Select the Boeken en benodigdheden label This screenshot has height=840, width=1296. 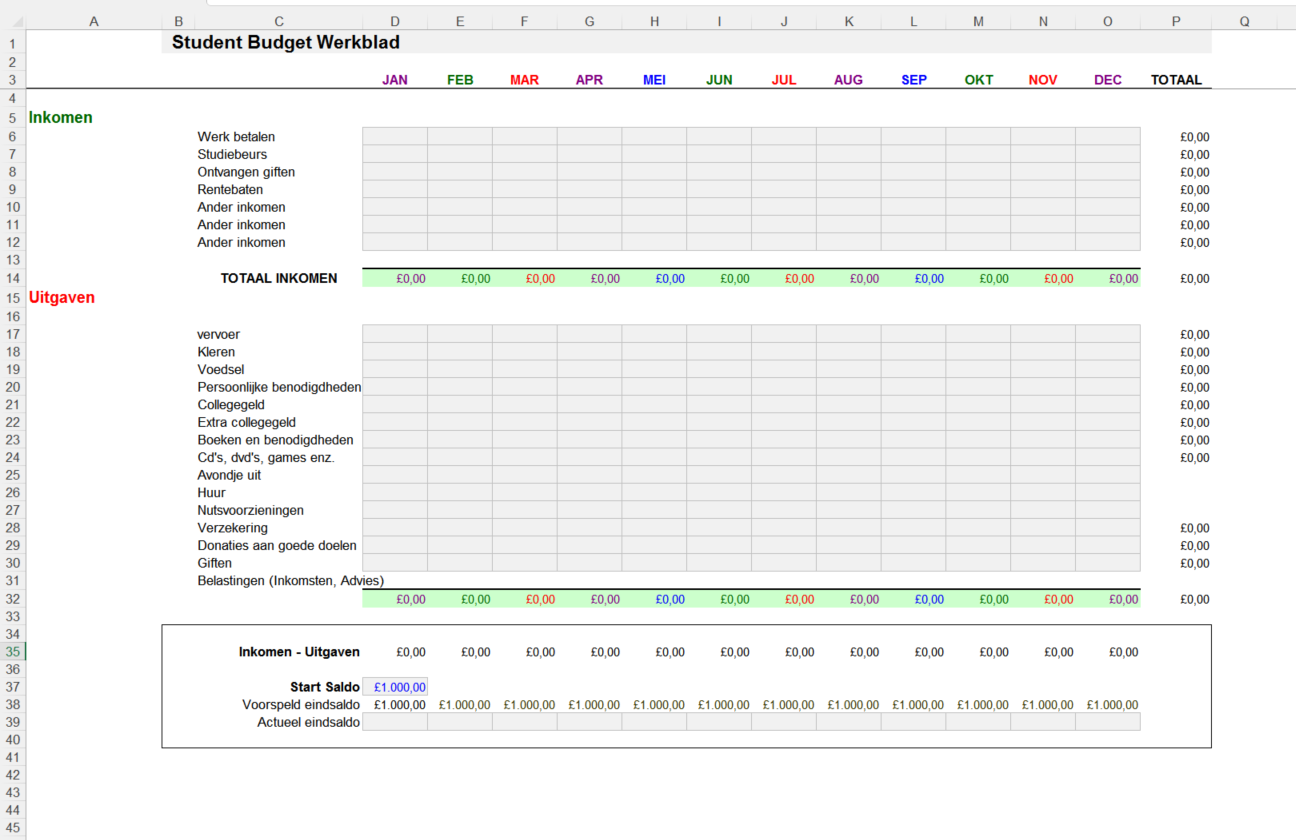(x=275, y=440)
